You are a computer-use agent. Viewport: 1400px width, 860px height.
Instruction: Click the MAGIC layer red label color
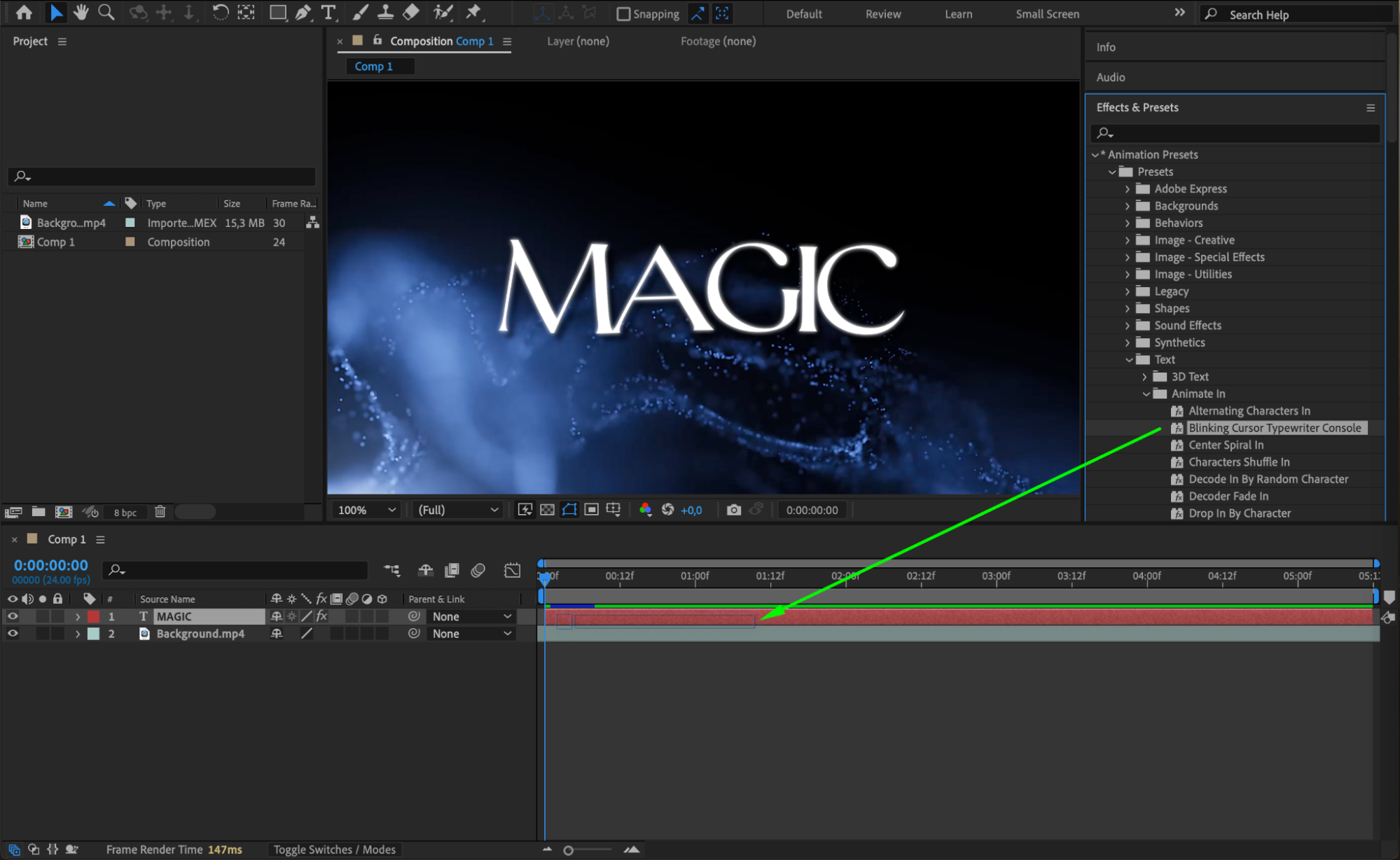(x=93, y=616)
